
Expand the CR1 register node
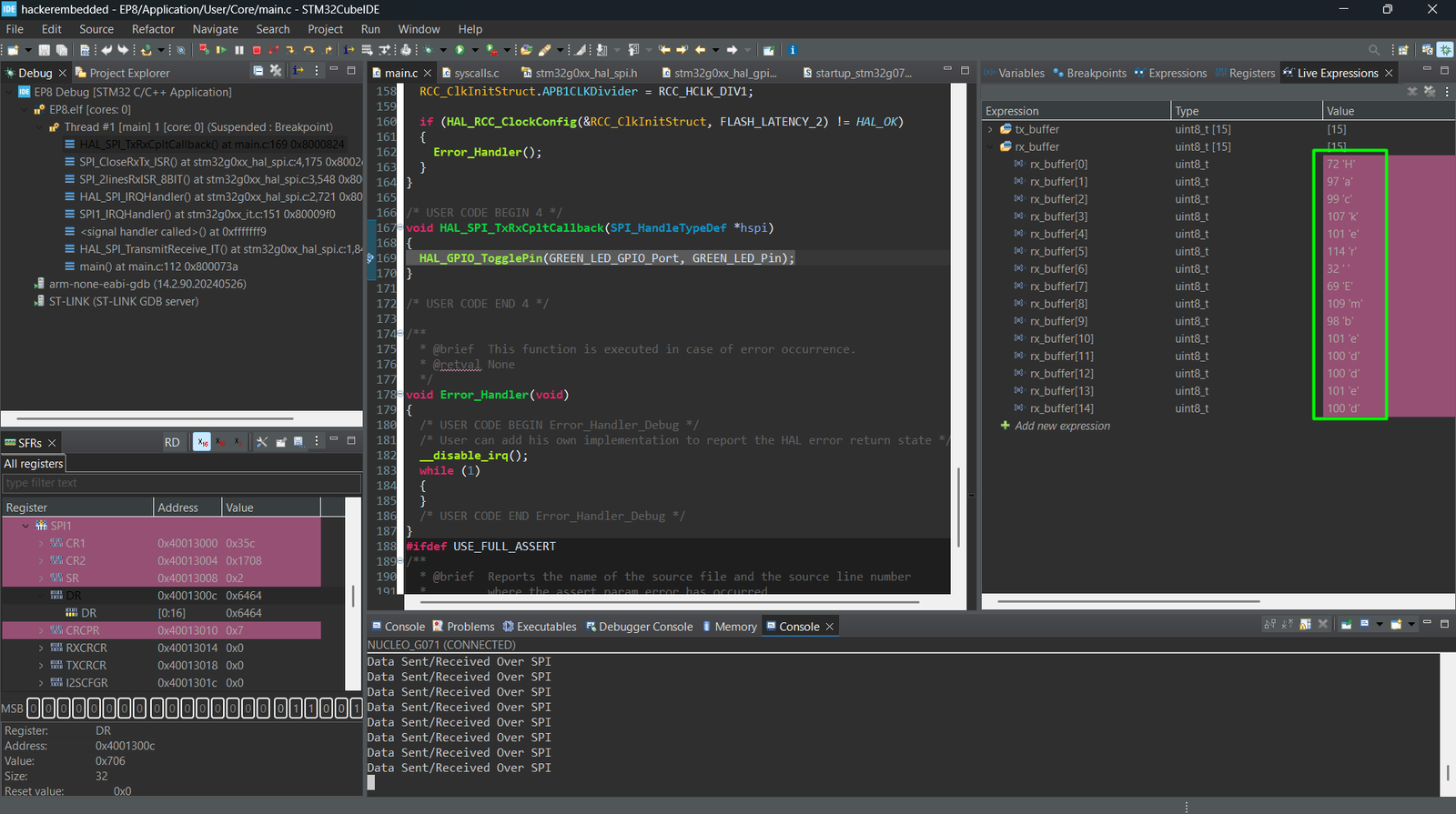[x=41, y=544]
